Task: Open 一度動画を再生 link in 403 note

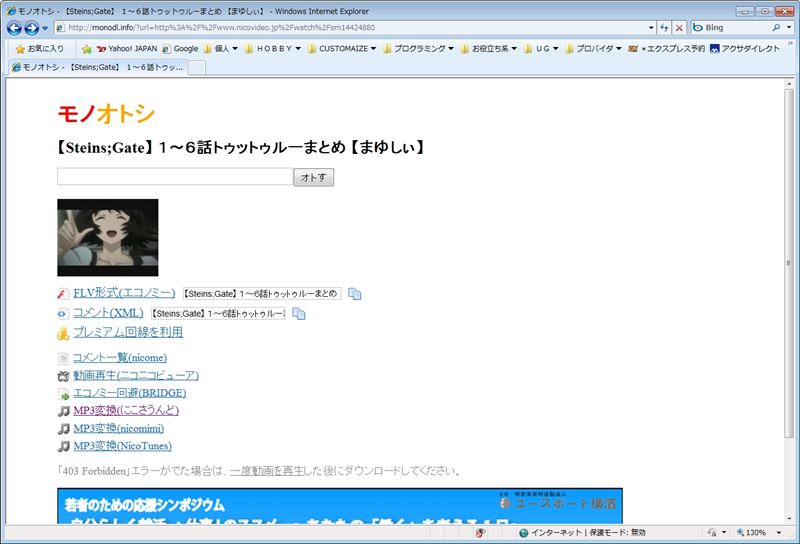Action: coord(267,471)
